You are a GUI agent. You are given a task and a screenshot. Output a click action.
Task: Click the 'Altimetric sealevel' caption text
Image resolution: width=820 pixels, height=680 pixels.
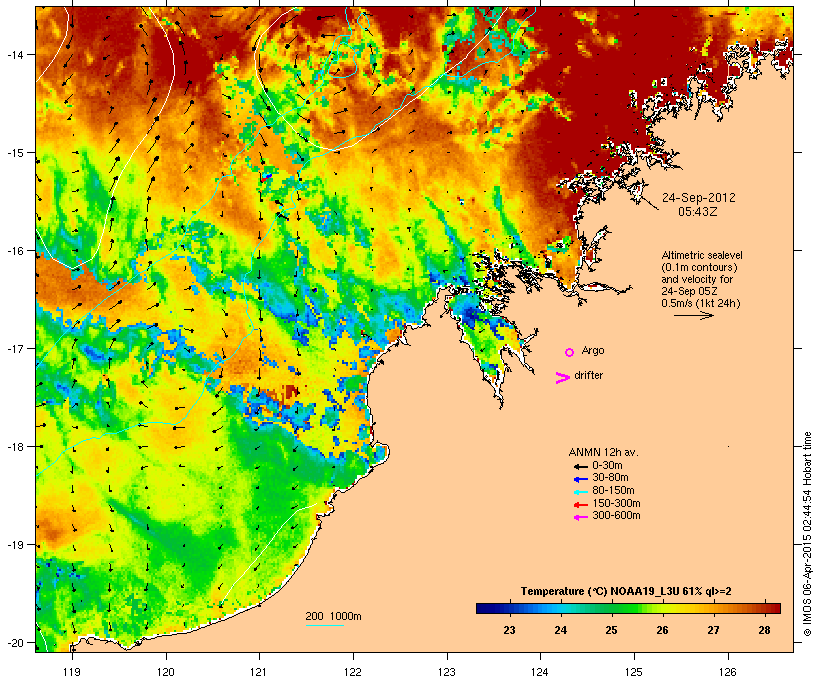pos(702,255)
